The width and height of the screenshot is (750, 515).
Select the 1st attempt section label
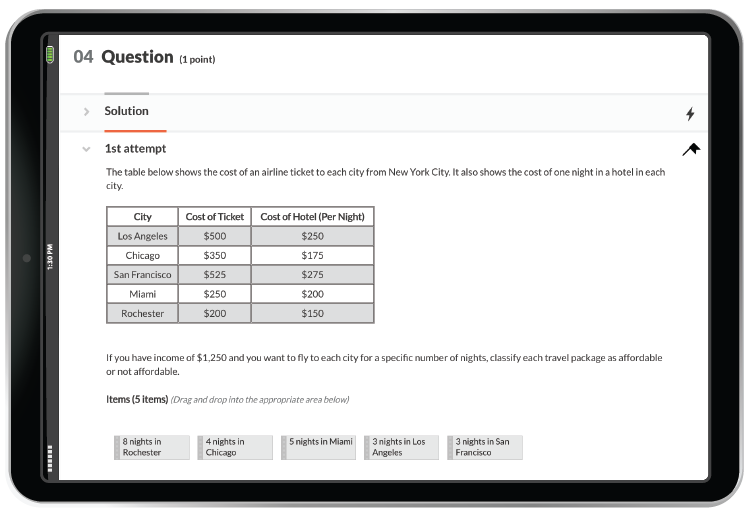point(135,149)
